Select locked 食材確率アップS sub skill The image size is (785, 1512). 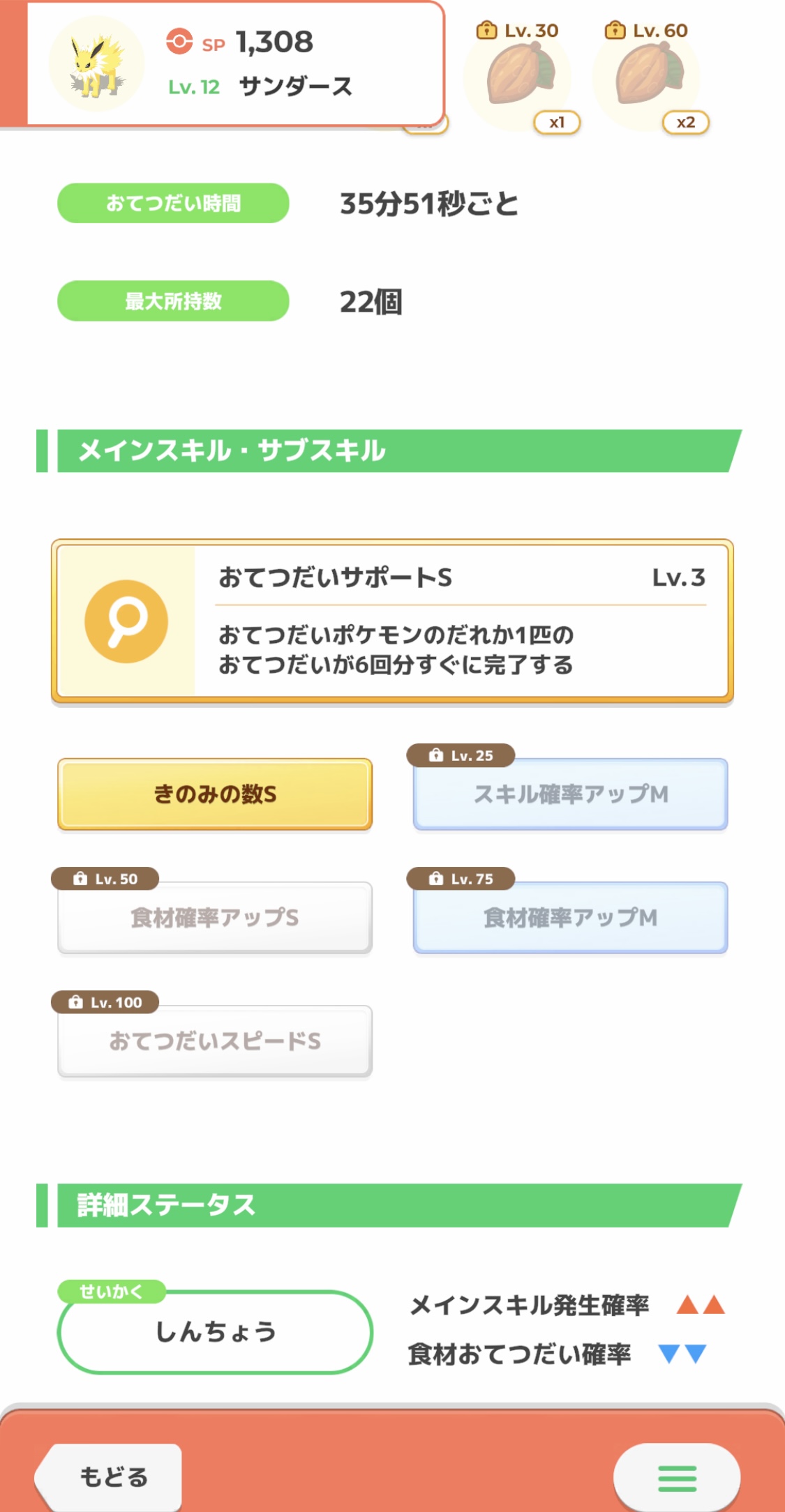click(215, 917)
